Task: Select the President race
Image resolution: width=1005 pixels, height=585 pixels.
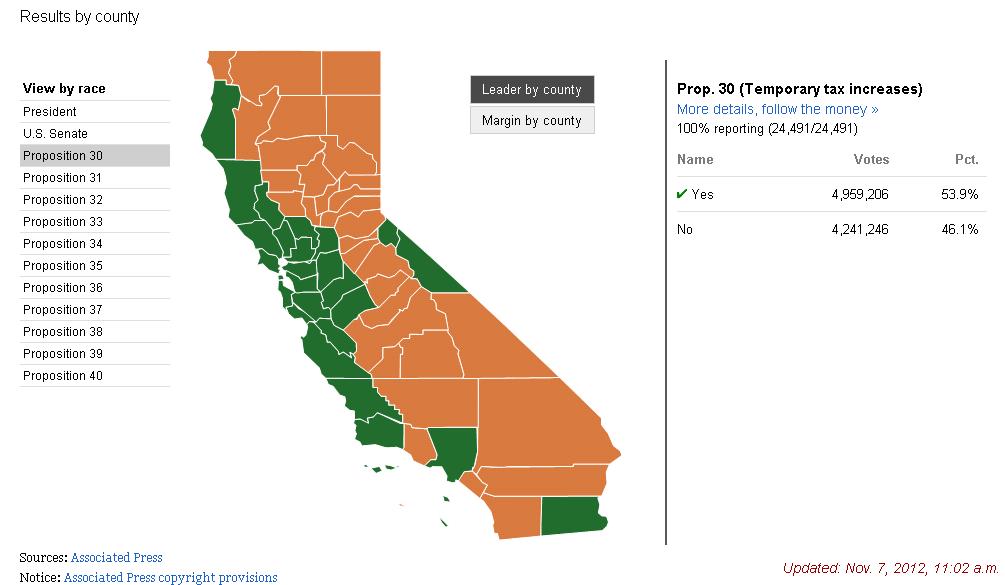Action: click(x=50, y=112)
